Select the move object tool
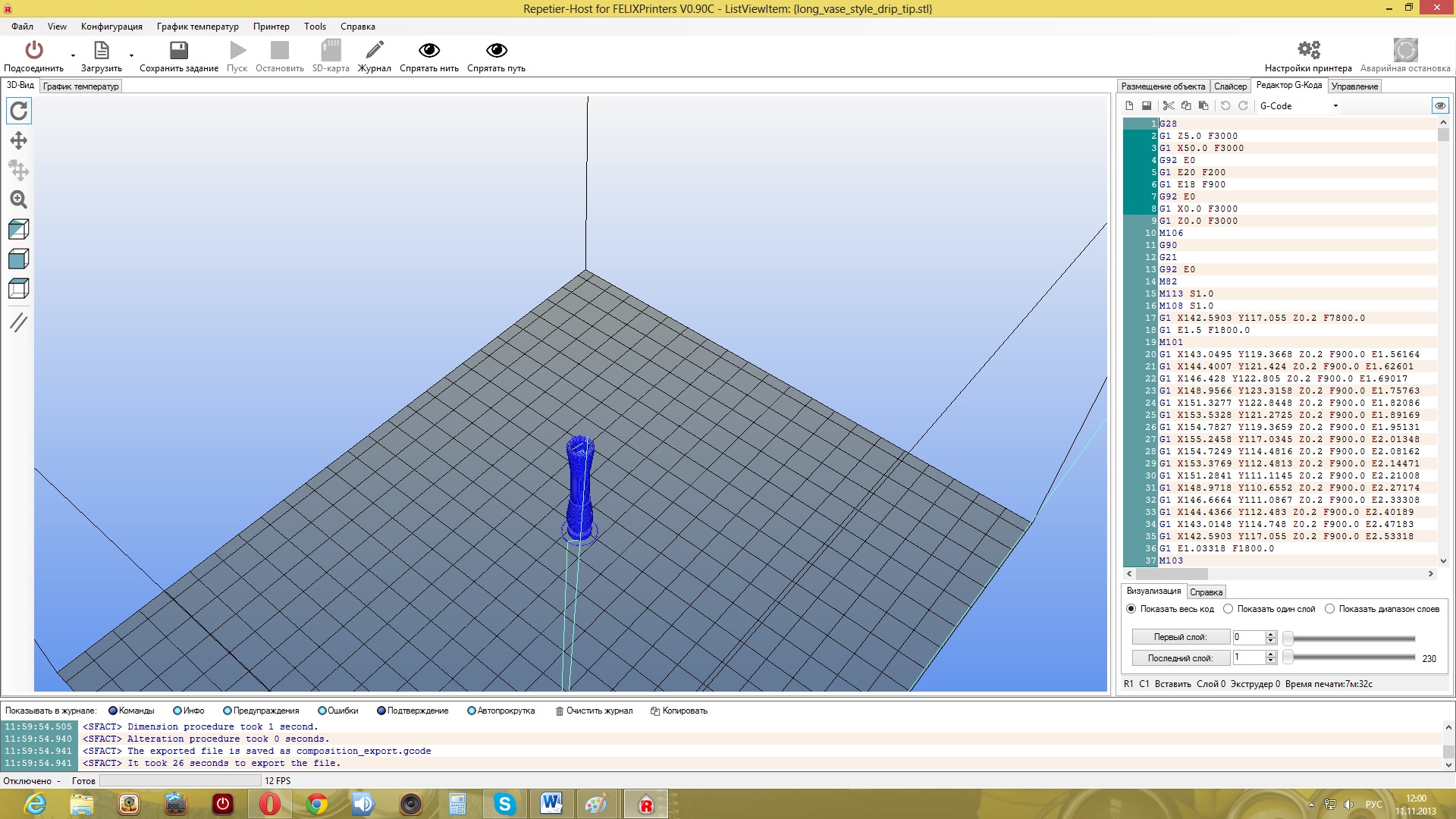Image resolution: width=1456 pixels, height=819 pixels. pyautogui.click(x=19, y=170)
